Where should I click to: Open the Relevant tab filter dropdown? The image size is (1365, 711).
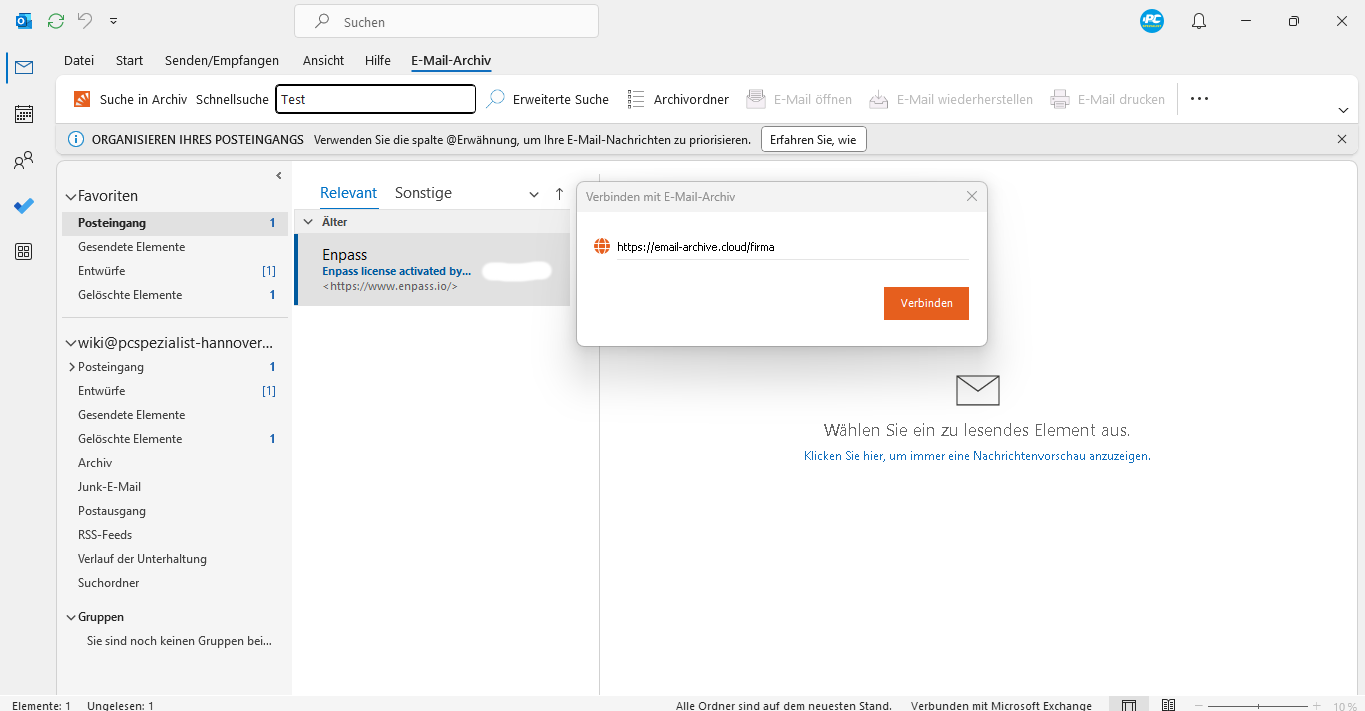pos(534,193)
